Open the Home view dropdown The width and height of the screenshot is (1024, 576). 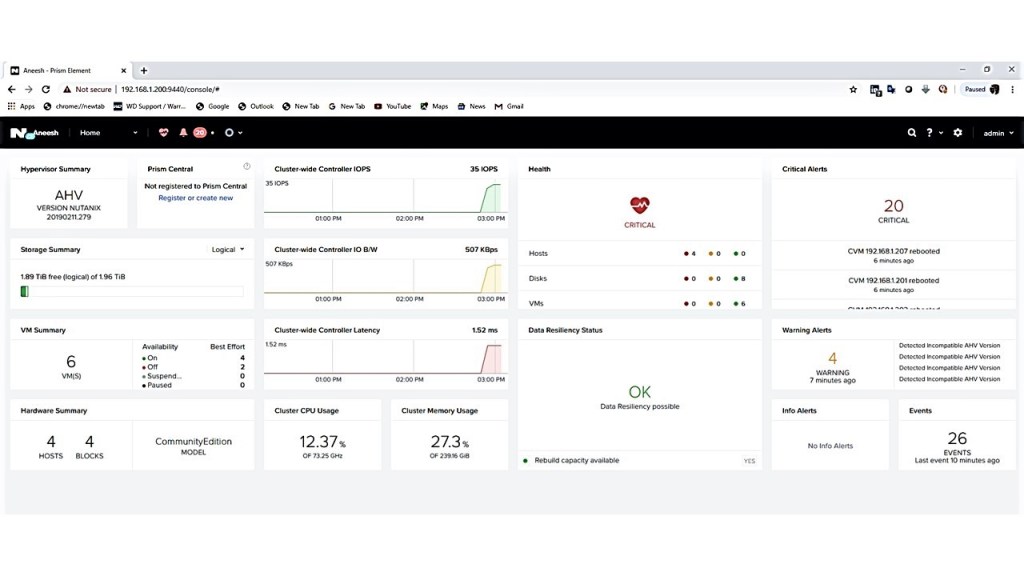[x=108, y=132]
